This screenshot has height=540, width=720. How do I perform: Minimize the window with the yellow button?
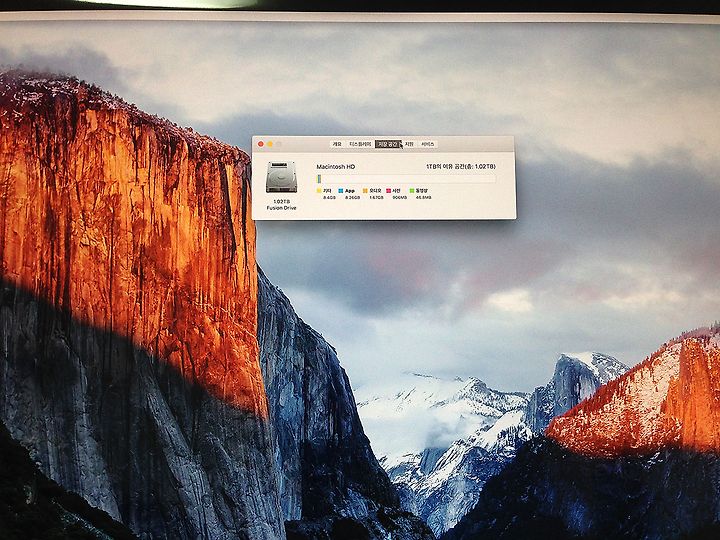(270, 144)
